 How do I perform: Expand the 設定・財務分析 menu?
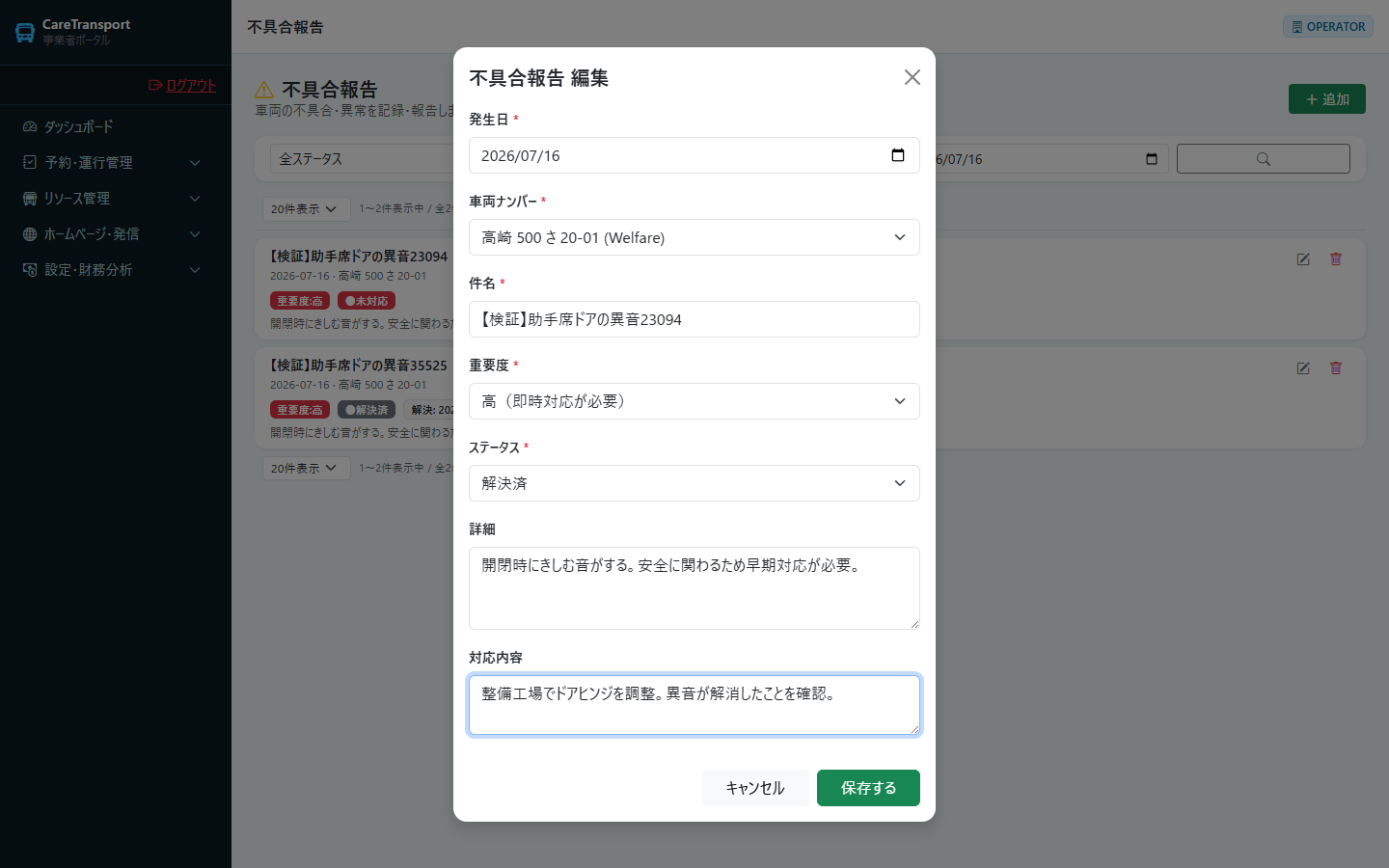point(116,269)
